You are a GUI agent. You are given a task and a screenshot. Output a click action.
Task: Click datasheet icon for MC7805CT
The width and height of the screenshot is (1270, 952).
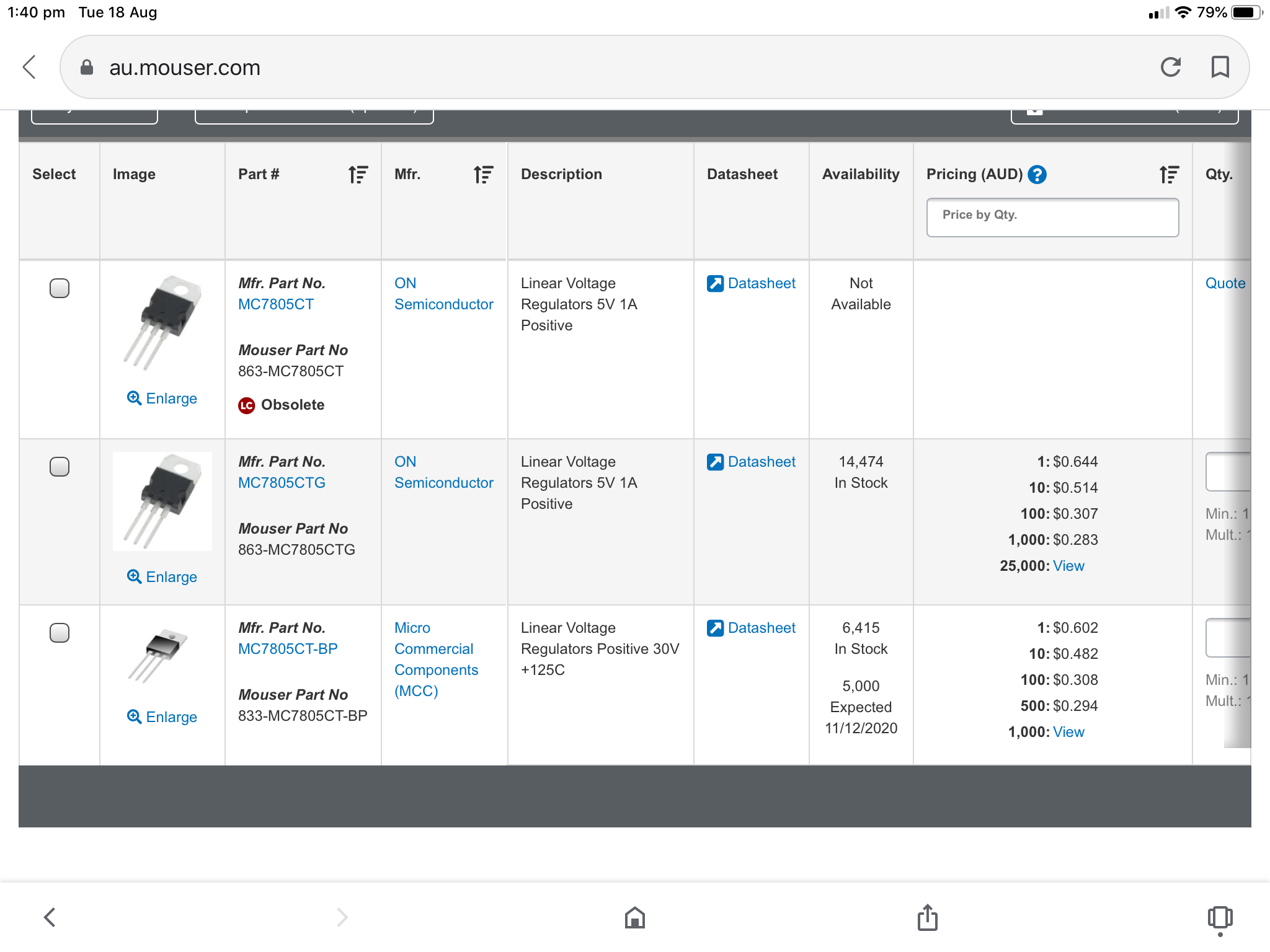pos(715,283)
